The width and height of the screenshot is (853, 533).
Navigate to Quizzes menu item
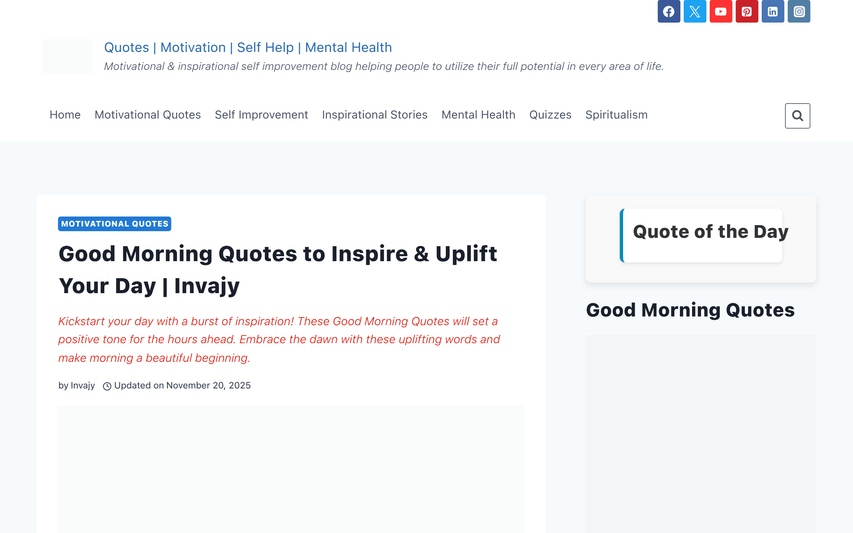pos(550,115)
